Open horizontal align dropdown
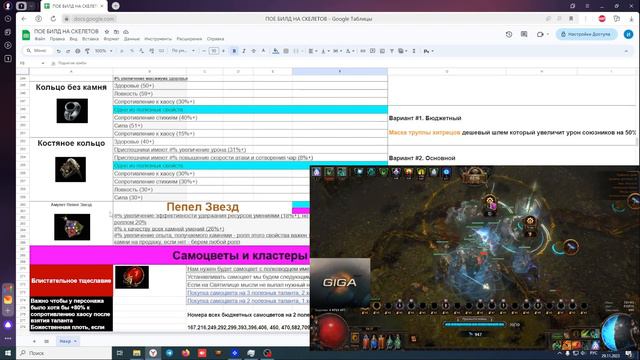 (x=312, y=51)
